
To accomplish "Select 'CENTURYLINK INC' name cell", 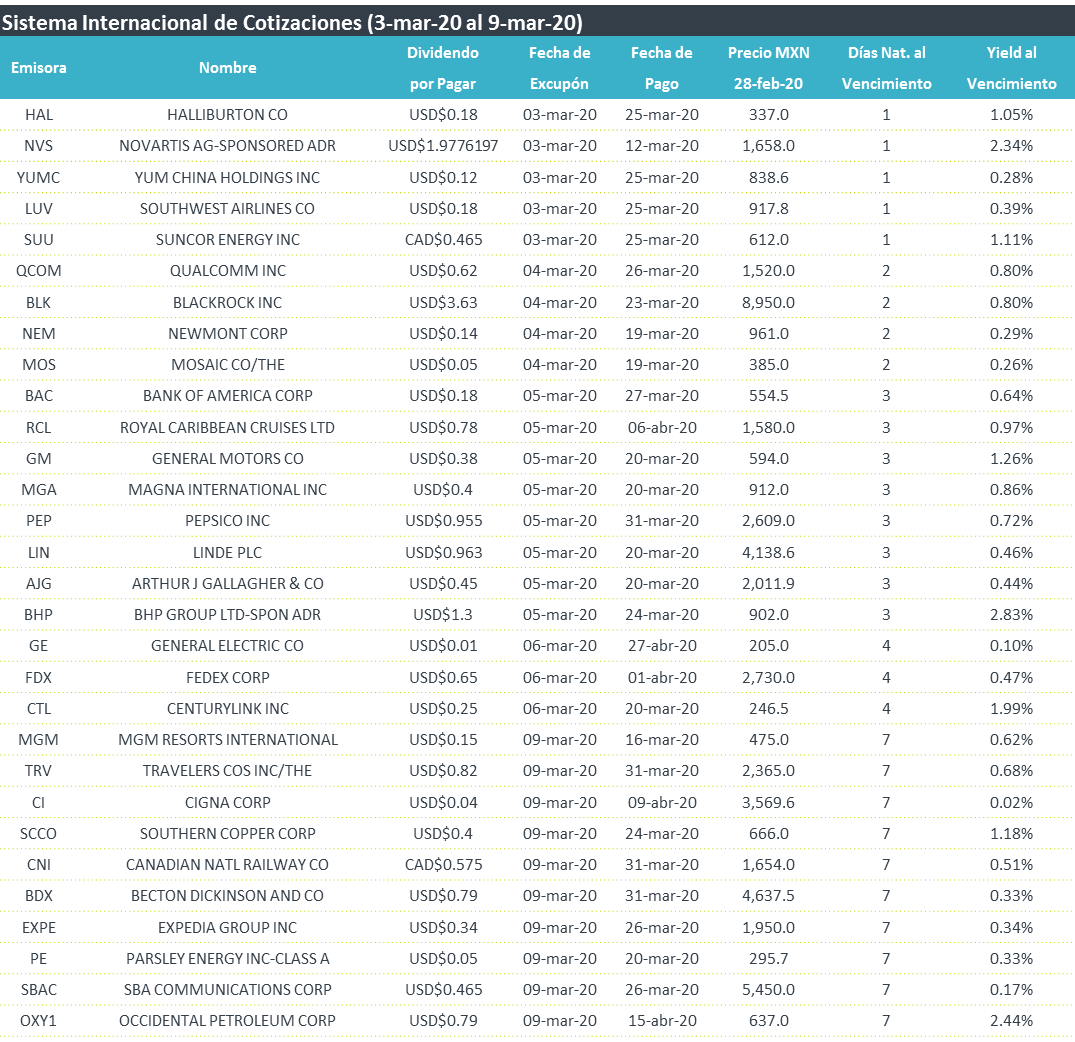I will 228,709.
